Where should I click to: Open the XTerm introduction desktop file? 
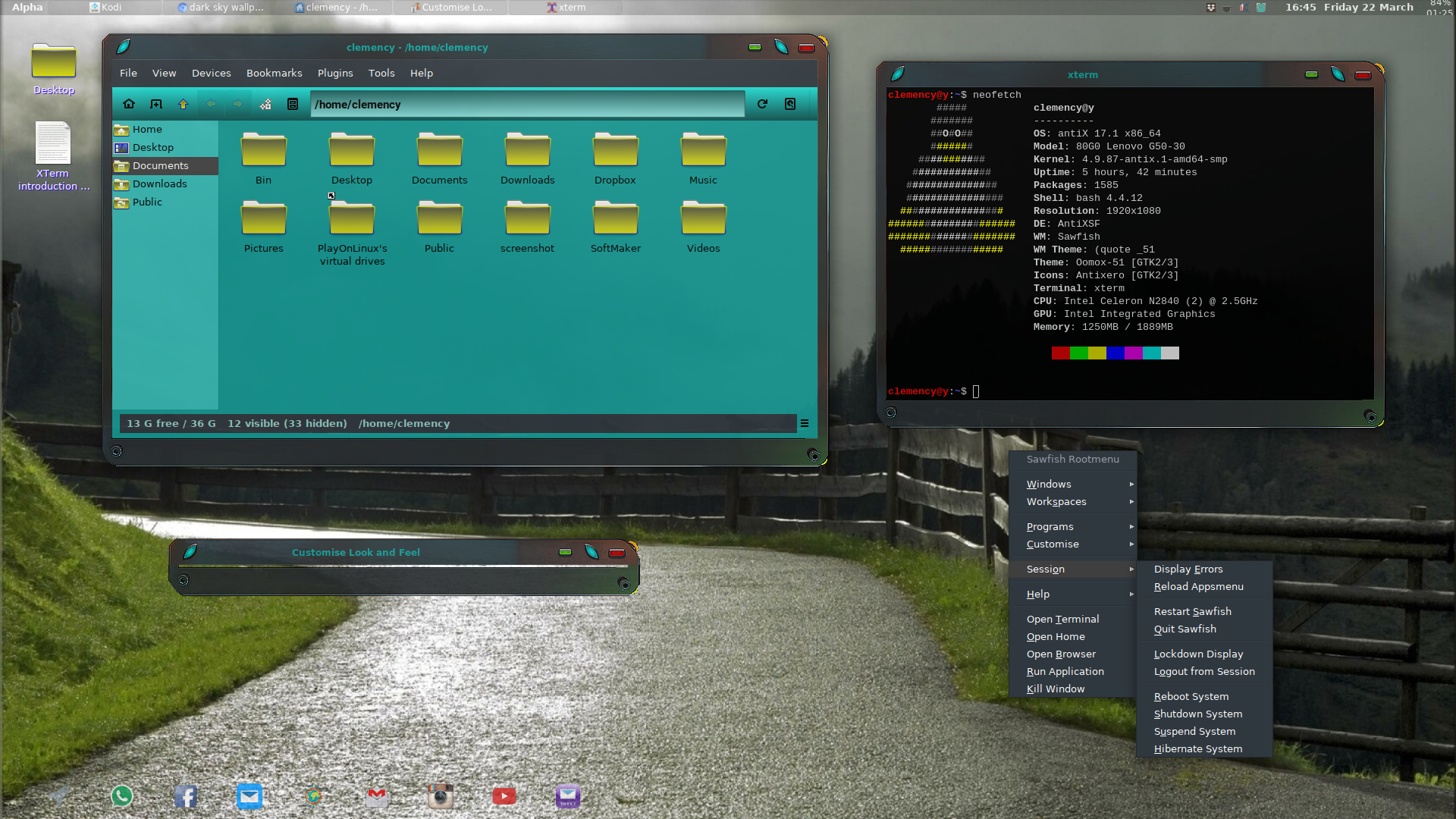tap(53, 156)
